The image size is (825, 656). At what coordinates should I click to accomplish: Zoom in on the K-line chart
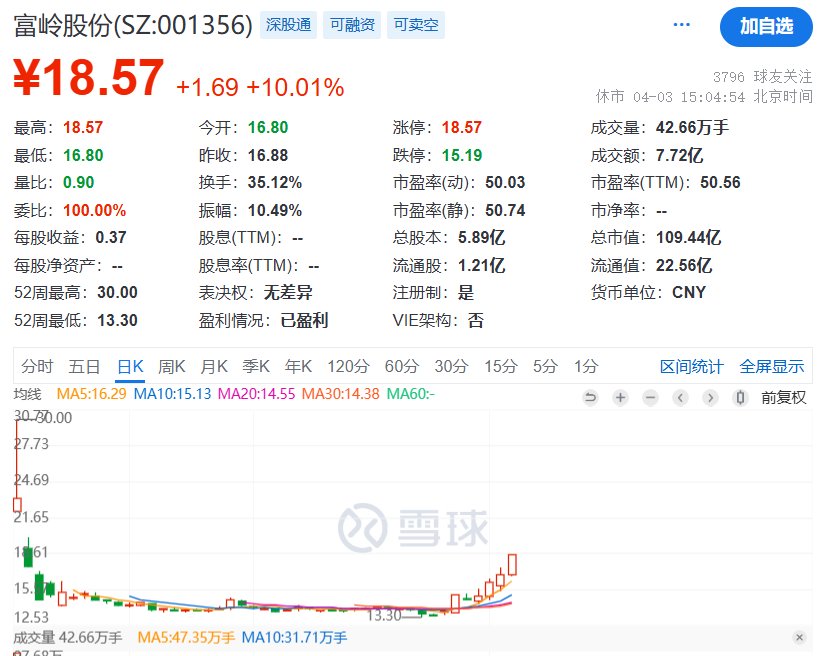click(620, 398)
